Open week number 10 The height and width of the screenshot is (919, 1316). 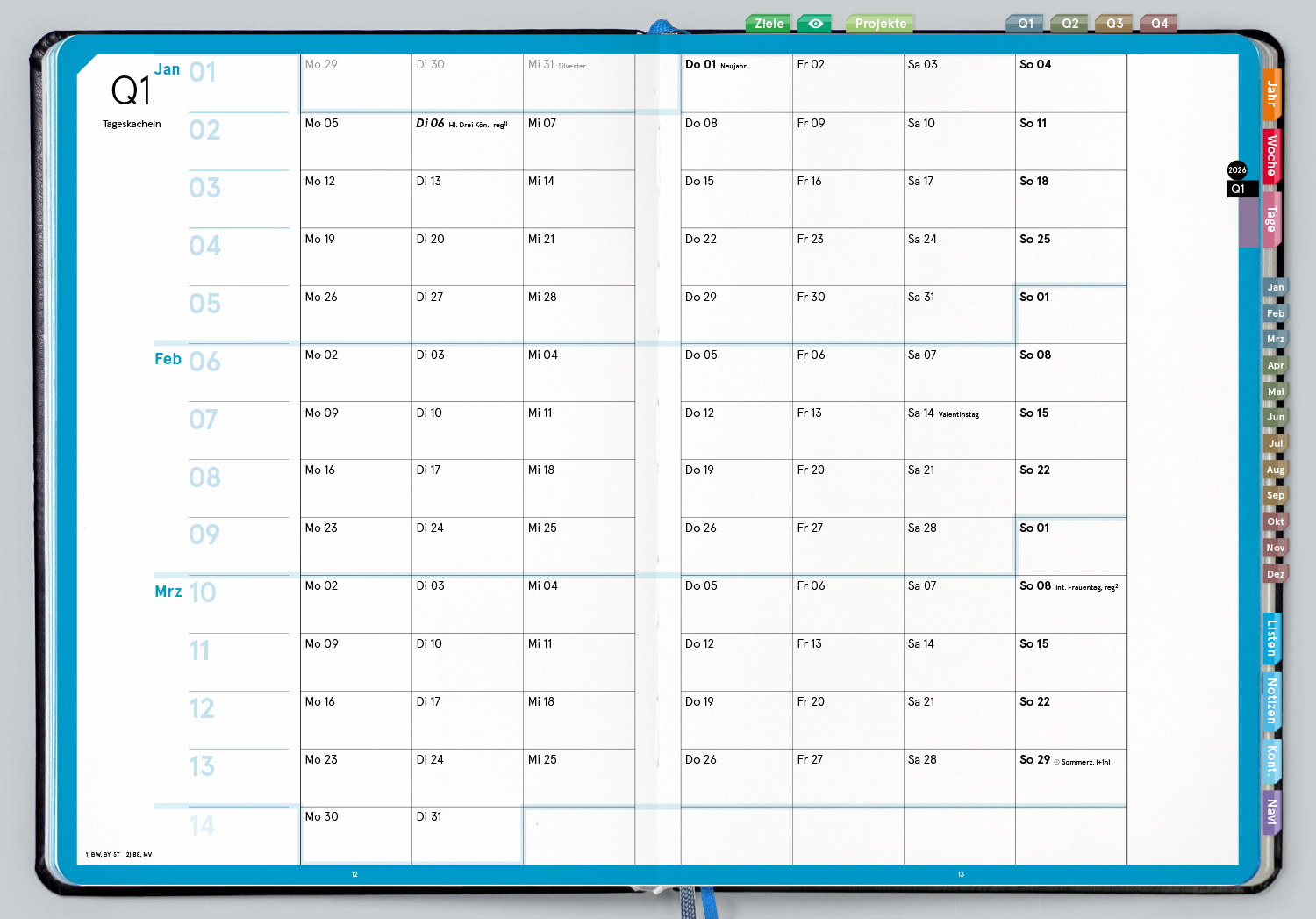203,592
